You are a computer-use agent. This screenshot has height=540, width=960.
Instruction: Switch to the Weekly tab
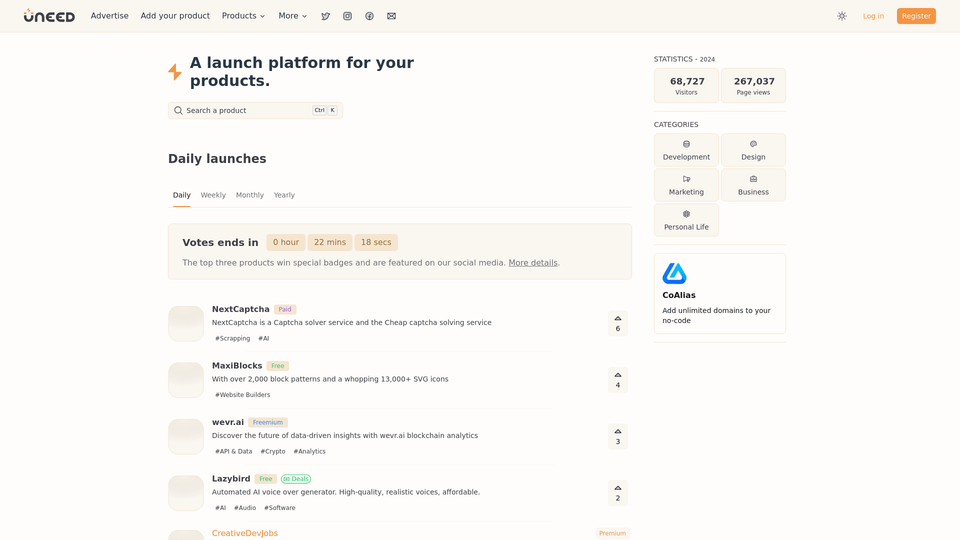coord(213,195)
